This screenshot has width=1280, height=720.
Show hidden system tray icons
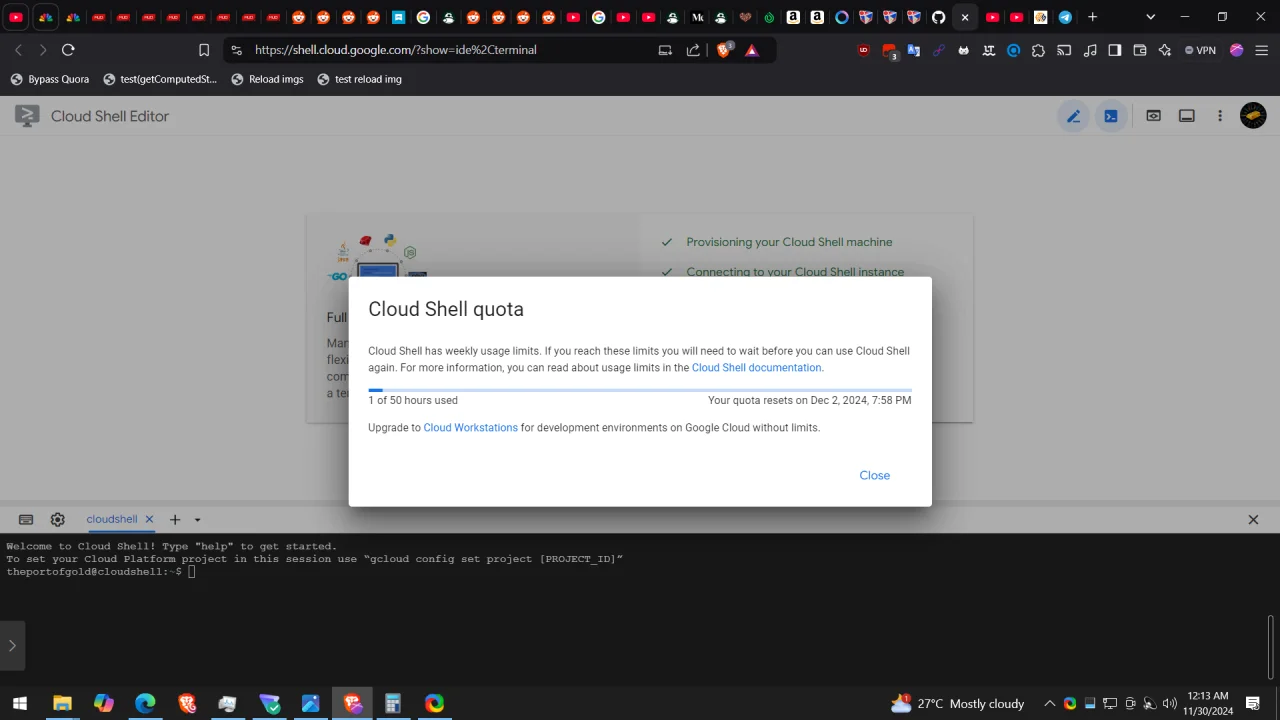pyautogui.click(x=1050, y=704)
